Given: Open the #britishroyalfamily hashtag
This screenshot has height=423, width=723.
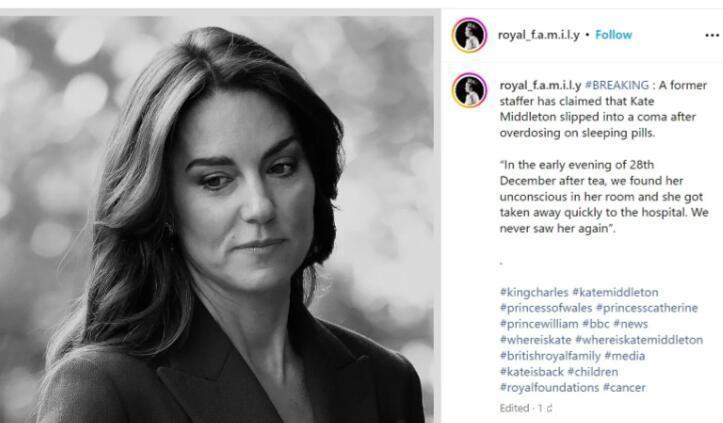Looking at the screenshot, I should [550, 356].
